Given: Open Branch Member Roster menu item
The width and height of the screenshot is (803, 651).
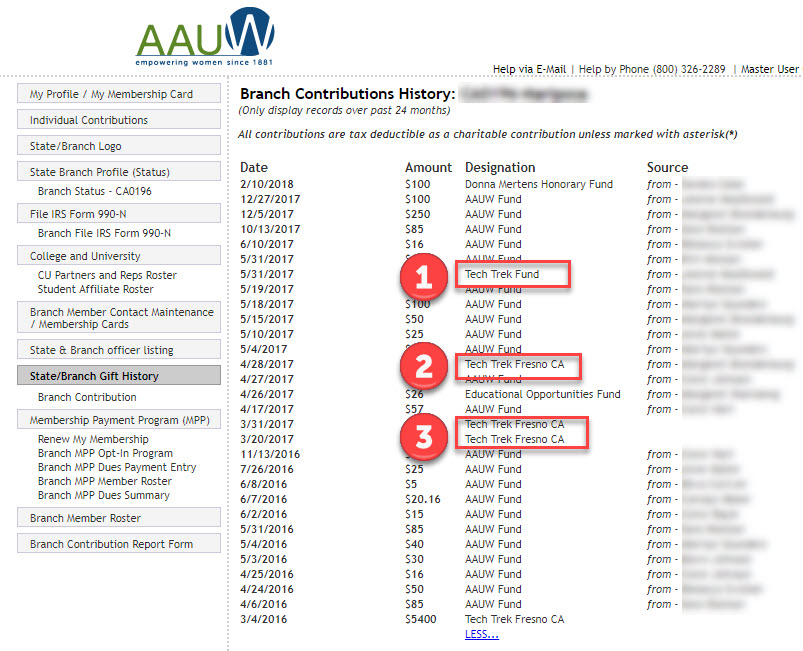Looking at the screenshot, I should click(119, 518).
